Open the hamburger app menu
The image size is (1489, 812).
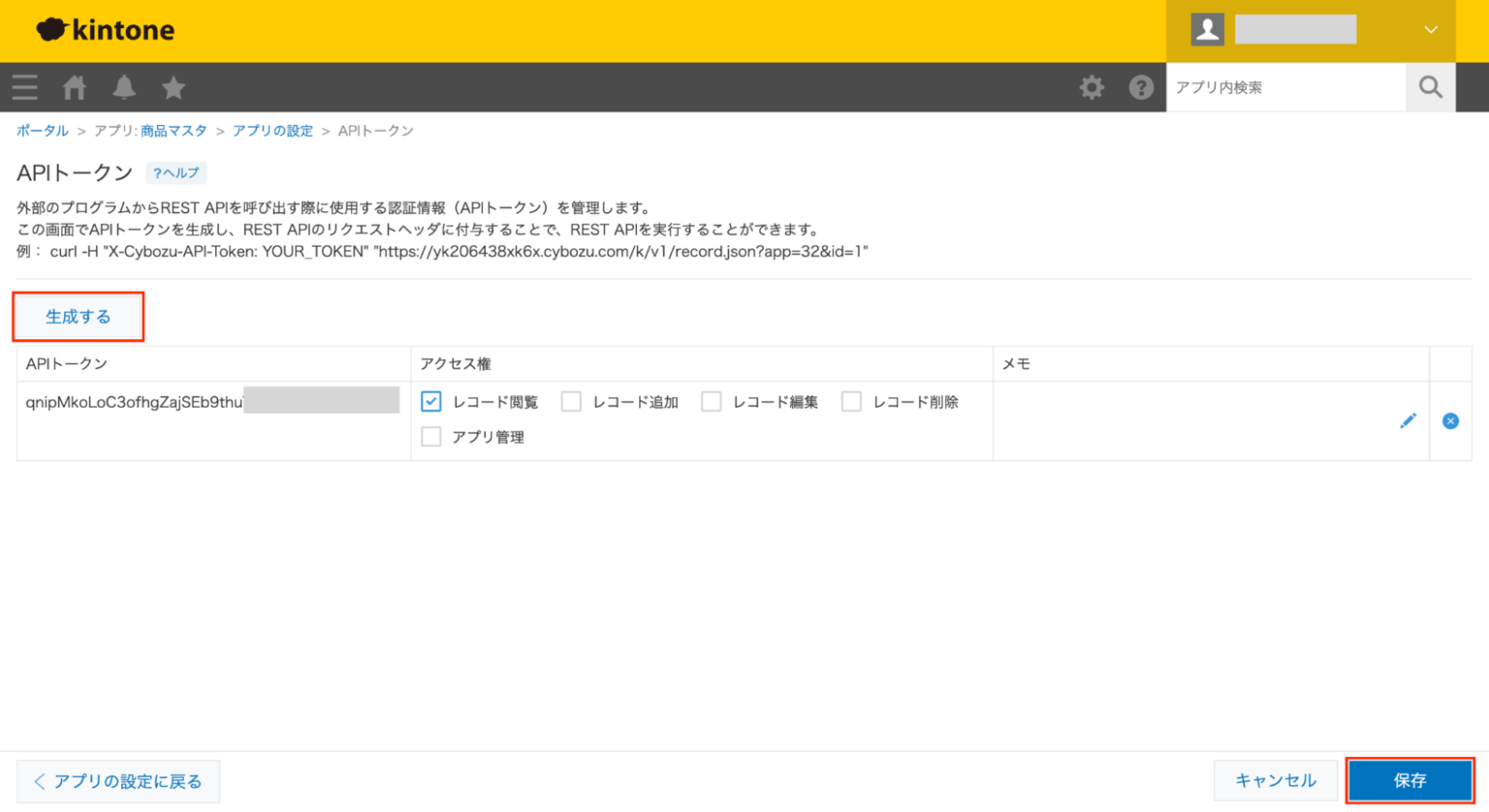25,87
